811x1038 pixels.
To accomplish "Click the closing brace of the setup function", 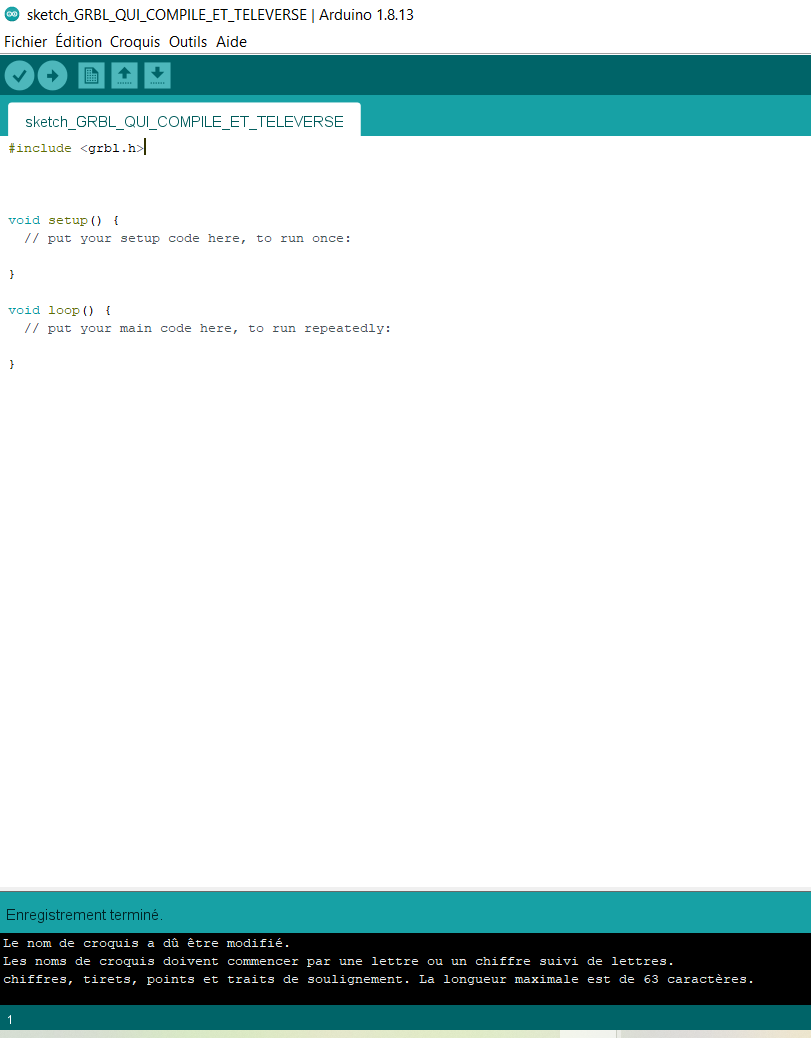I will (x=11, y=274).
